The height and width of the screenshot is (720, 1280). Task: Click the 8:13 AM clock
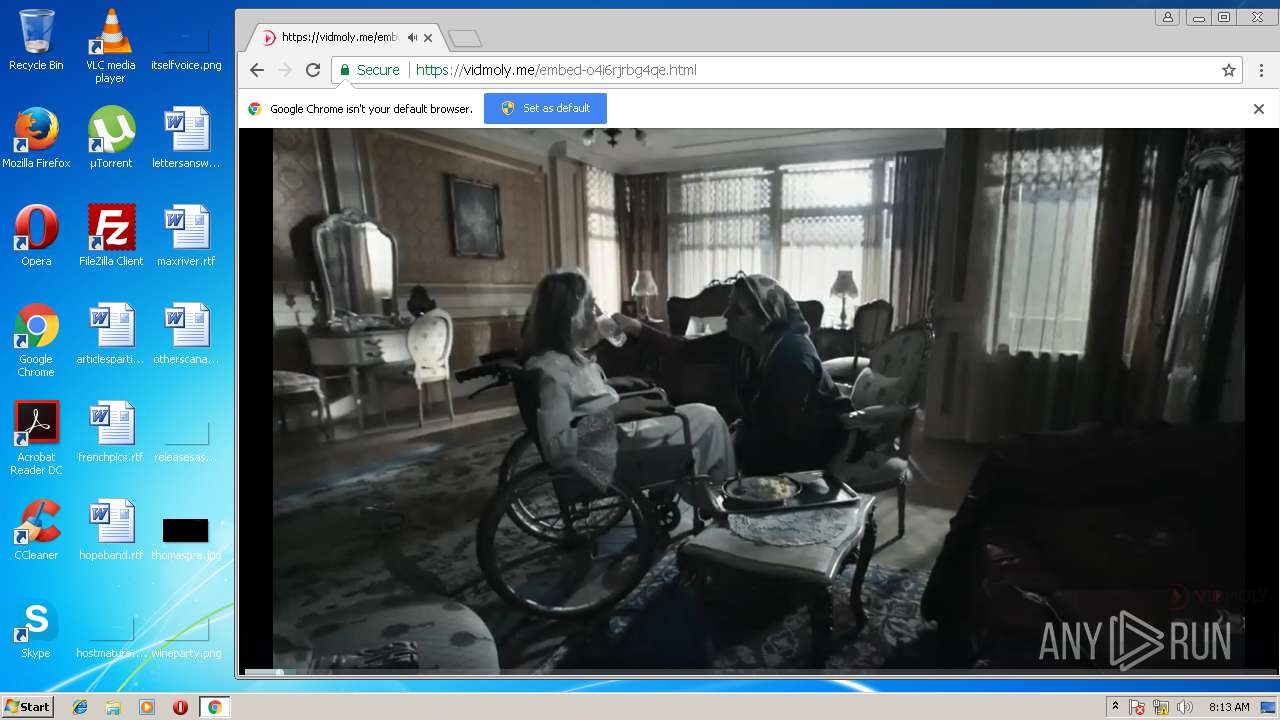tap(1229, 707)
